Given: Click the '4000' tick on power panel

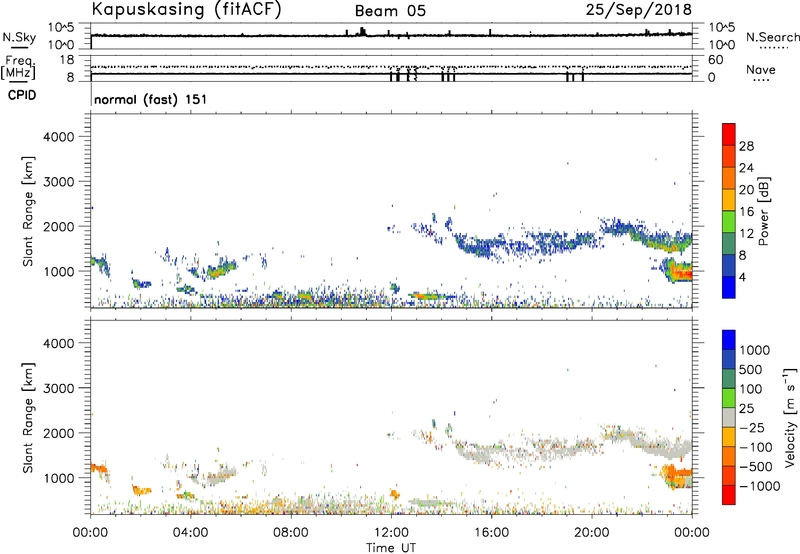Looking at the screenshot, I should click(x=58, y=137).
